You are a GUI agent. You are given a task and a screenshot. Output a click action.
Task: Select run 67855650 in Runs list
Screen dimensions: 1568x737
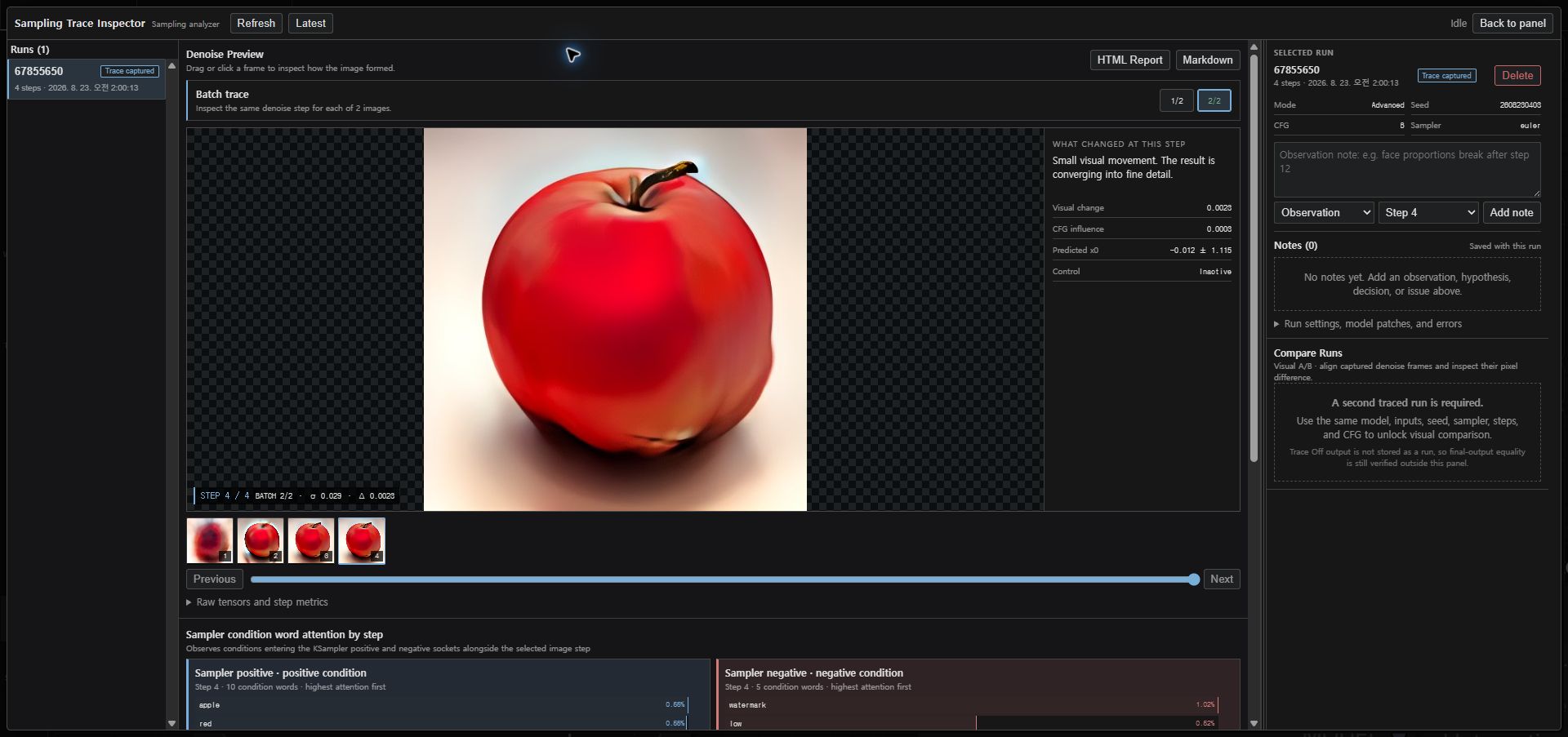(87, 79)
